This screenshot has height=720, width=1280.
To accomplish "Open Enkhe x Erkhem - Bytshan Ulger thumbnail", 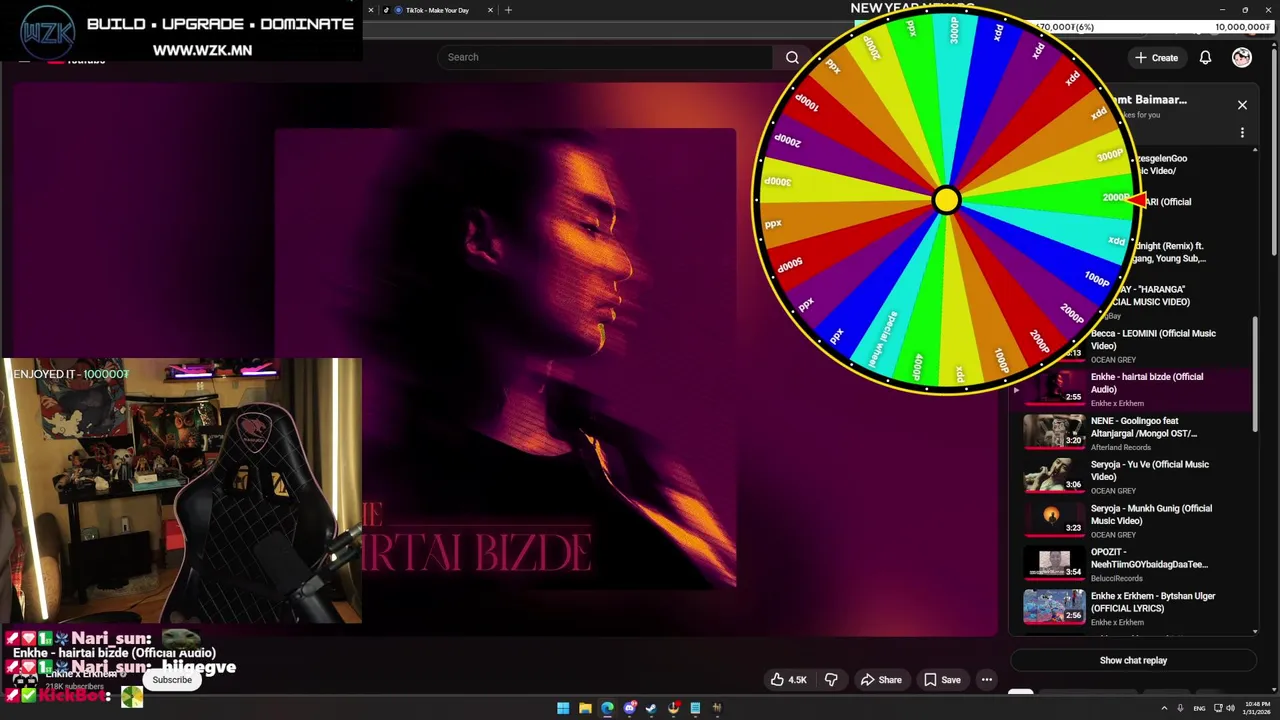I will pos(1053,607).
